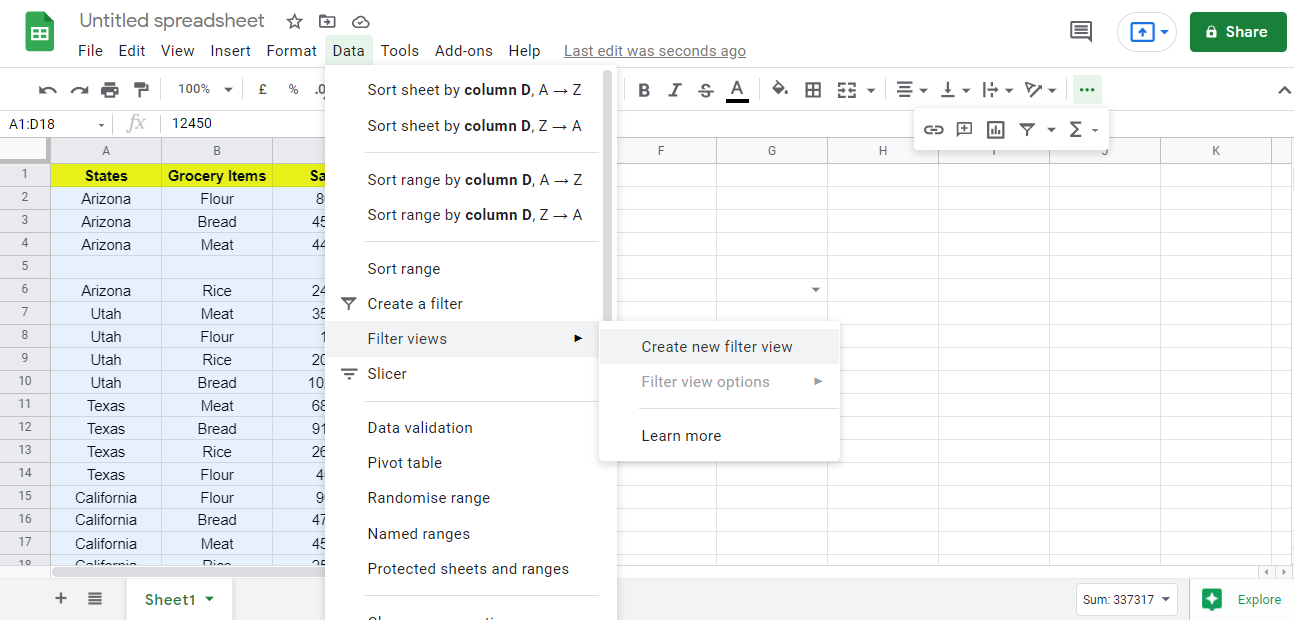This screenshot has width=1294, height=620.
Task: Toggle italic formatting
Action: click(x=675, y=90)
